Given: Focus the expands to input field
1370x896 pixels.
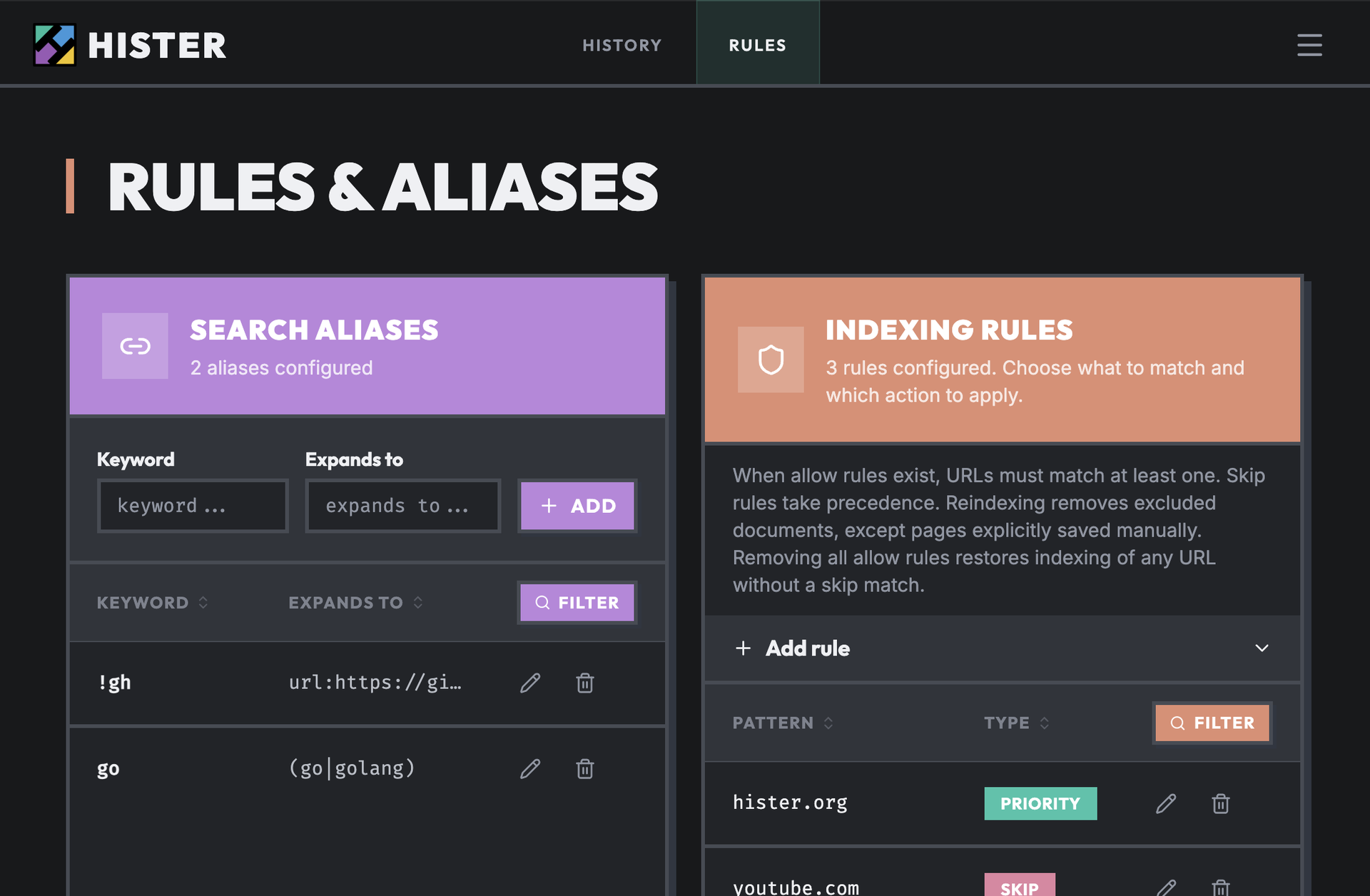Looking at the screenshot, I should pyautogui.click(x=403, y=506).
